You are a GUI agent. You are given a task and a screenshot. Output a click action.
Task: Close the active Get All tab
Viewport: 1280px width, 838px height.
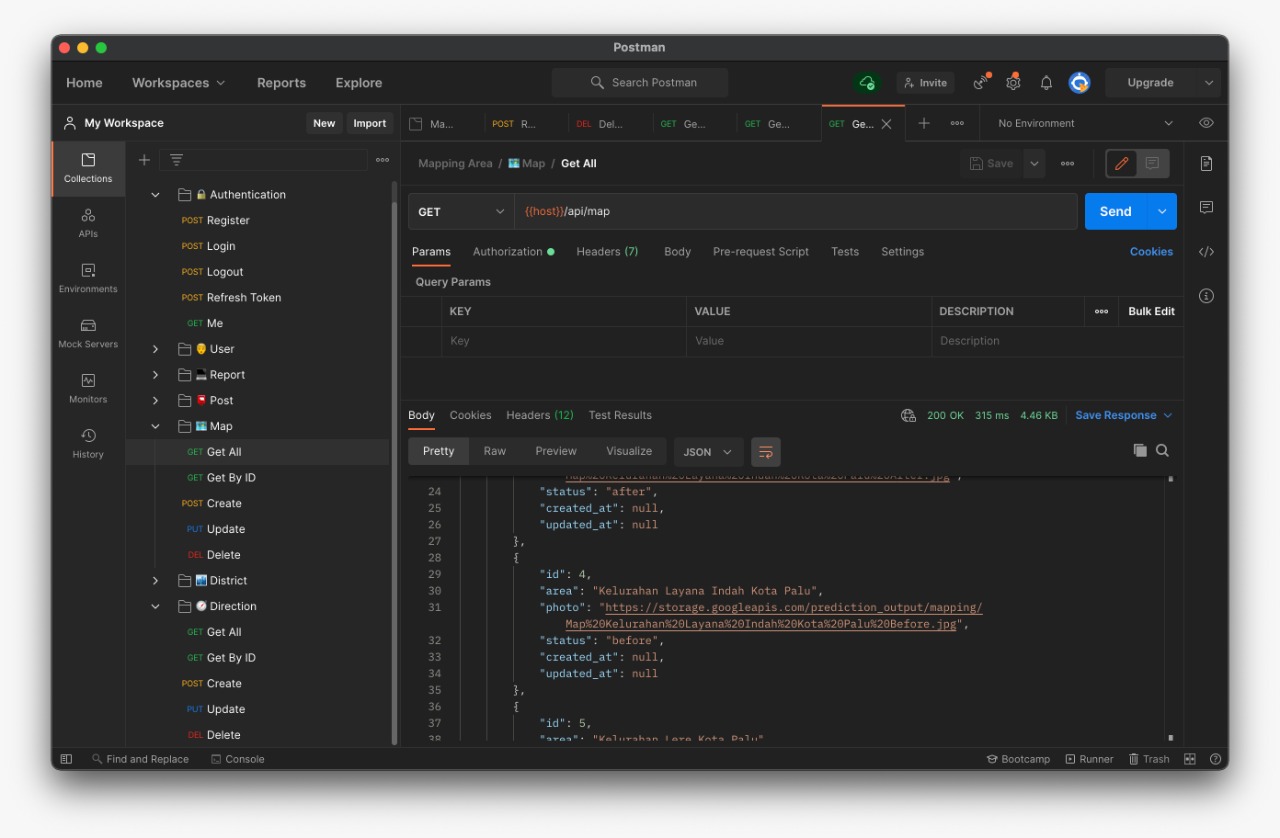click(x=886, y=124)
